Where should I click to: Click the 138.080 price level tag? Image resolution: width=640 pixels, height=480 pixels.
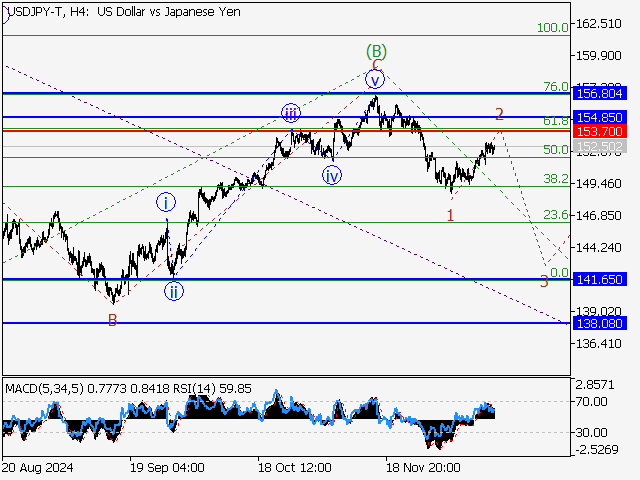coord(600,323)
